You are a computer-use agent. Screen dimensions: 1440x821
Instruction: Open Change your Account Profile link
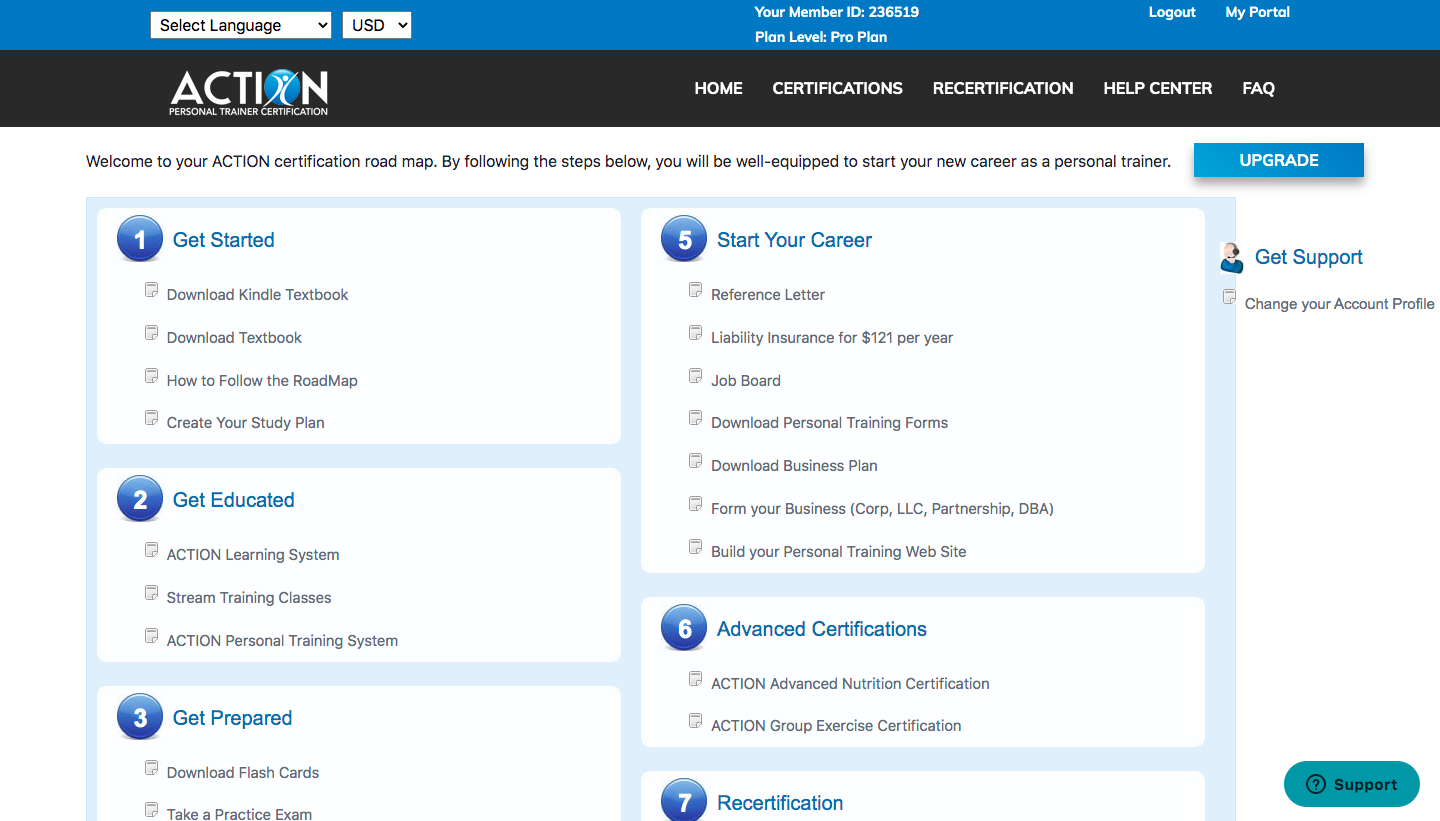tap(1339, 304)
